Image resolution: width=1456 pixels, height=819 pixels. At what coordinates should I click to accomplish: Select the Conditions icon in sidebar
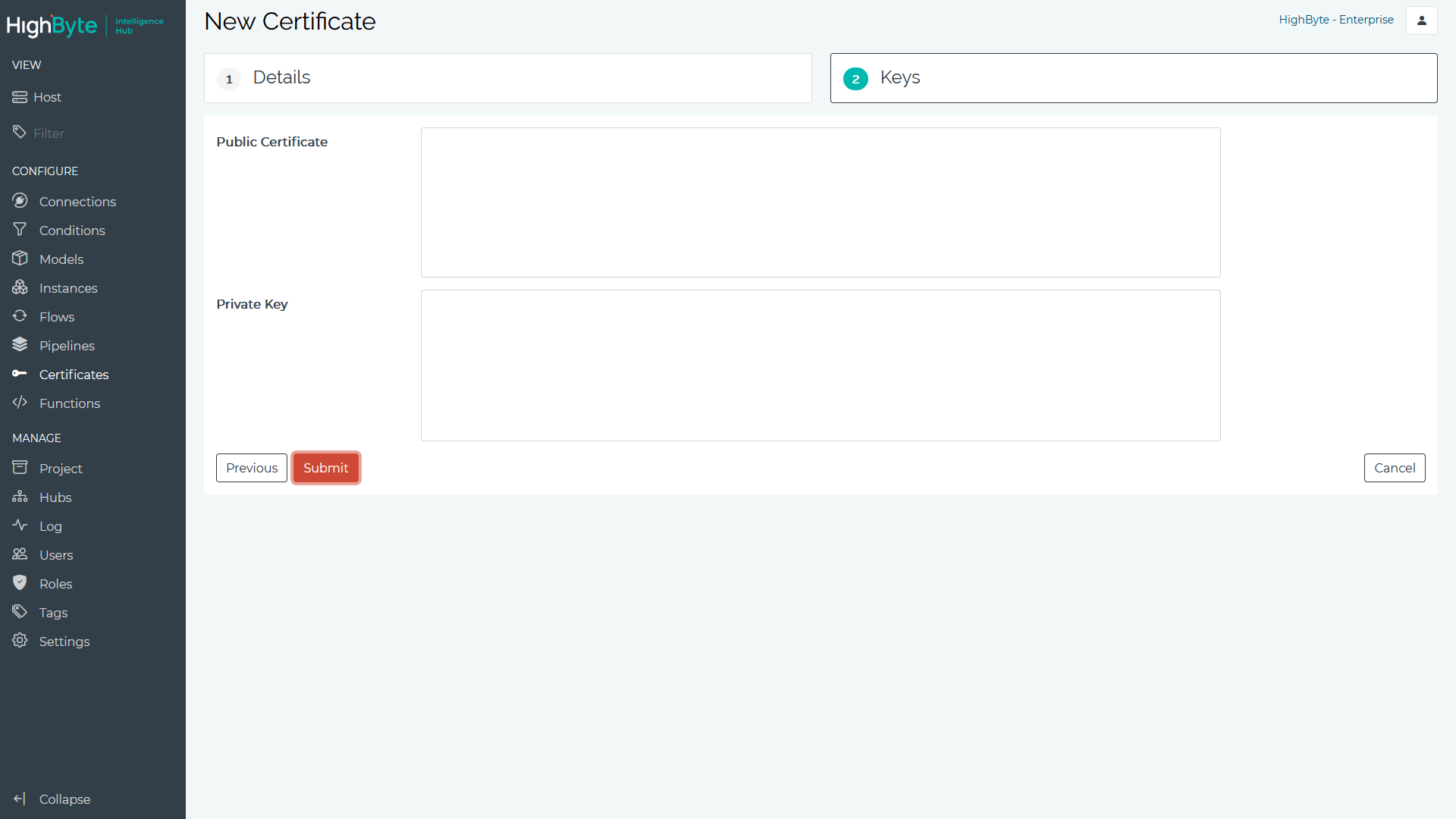(x=20, y=229)
